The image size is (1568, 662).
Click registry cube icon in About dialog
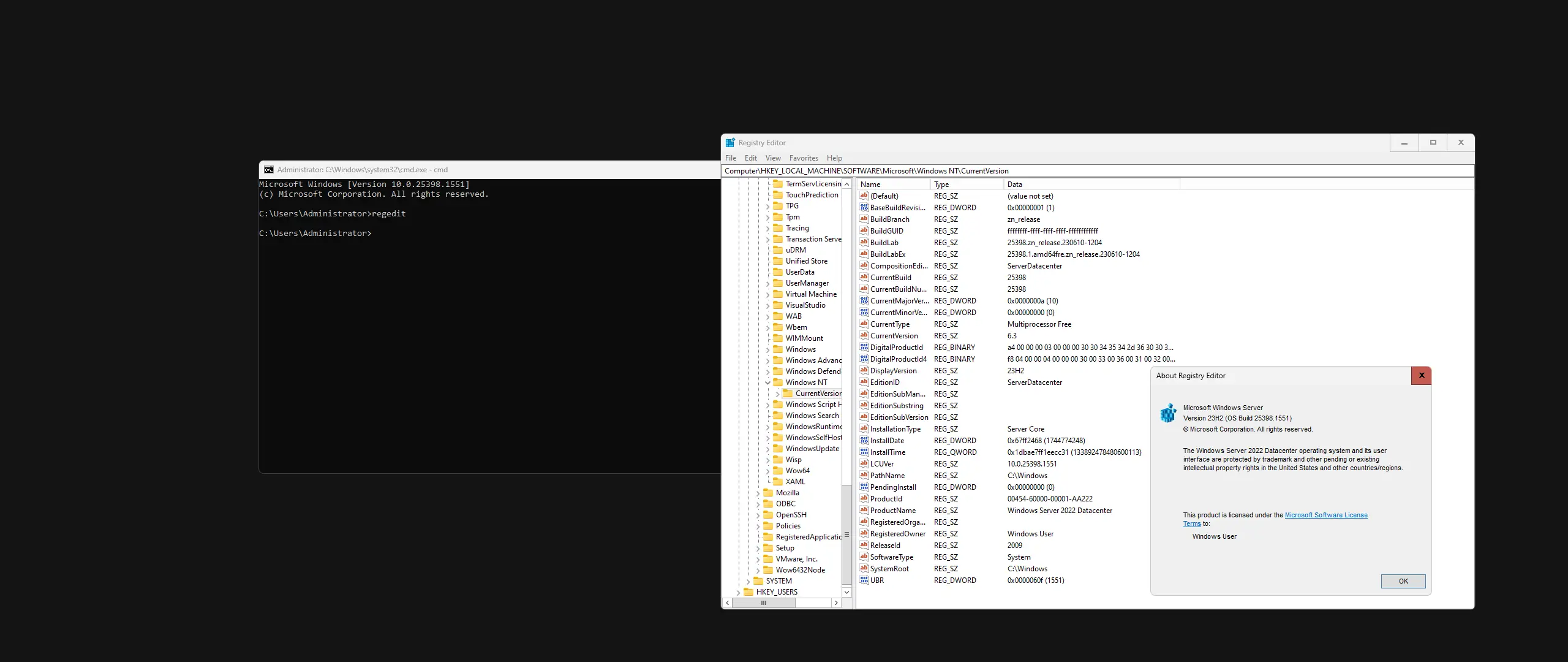click(1168, 413)
